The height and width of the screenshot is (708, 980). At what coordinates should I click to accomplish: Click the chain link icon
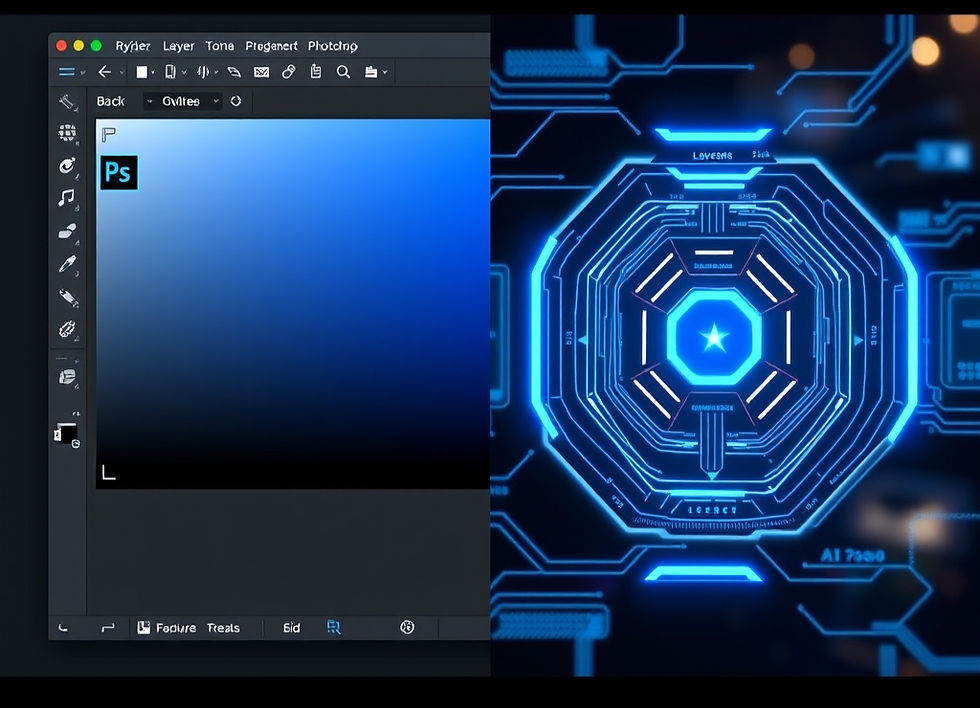(x=288, y=72)
